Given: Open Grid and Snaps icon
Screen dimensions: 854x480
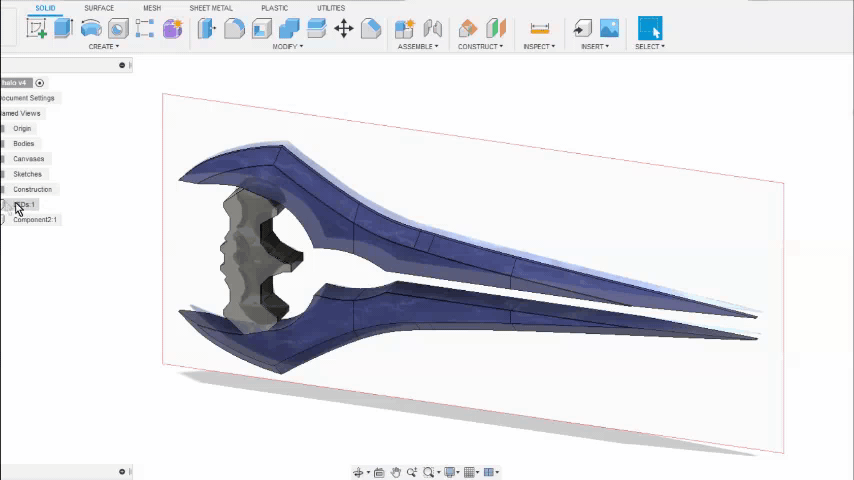Looking at the screenshot, I should point(469,472).
